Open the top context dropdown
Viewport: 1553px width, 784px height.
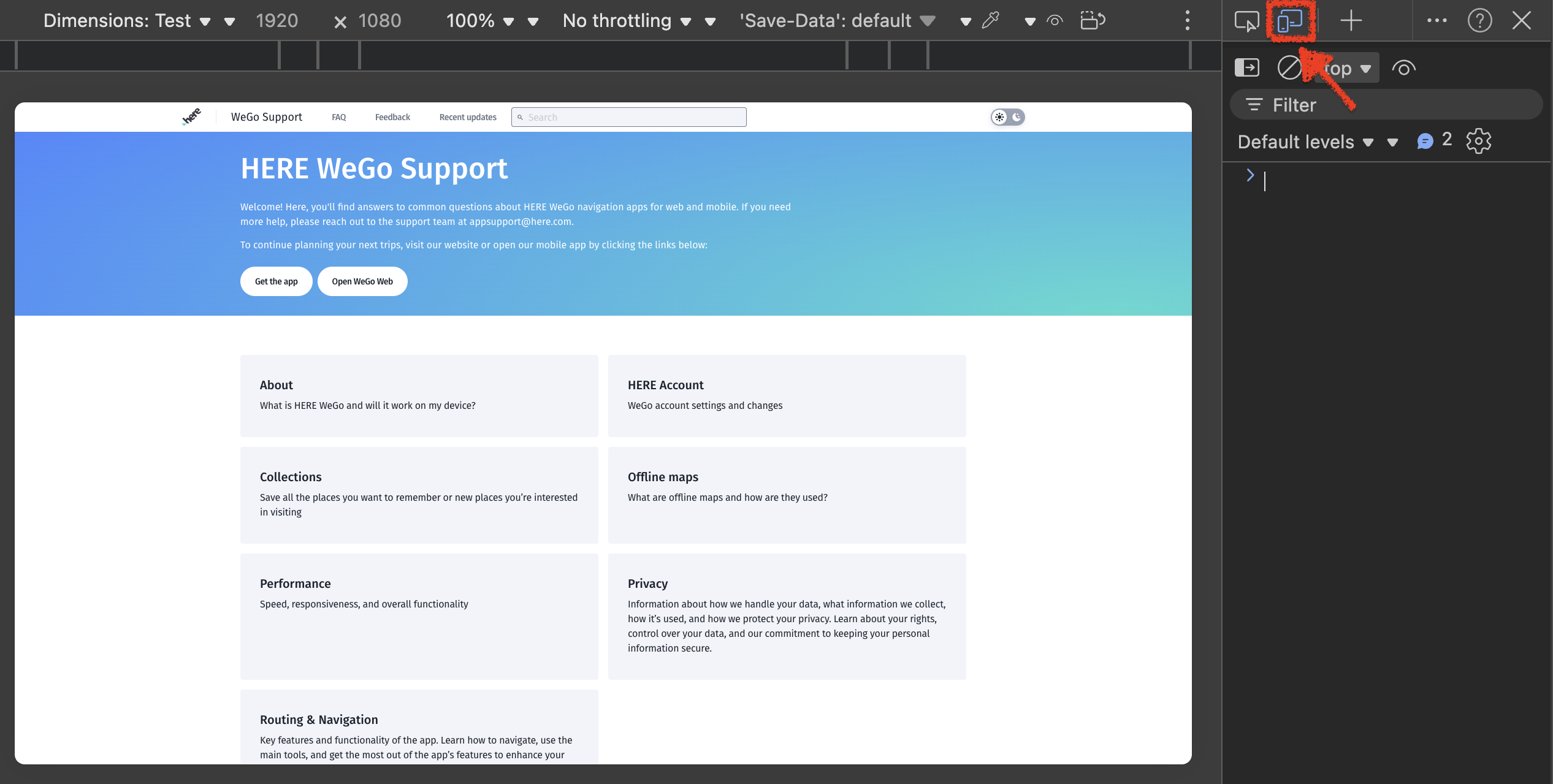pos(1347,68)
